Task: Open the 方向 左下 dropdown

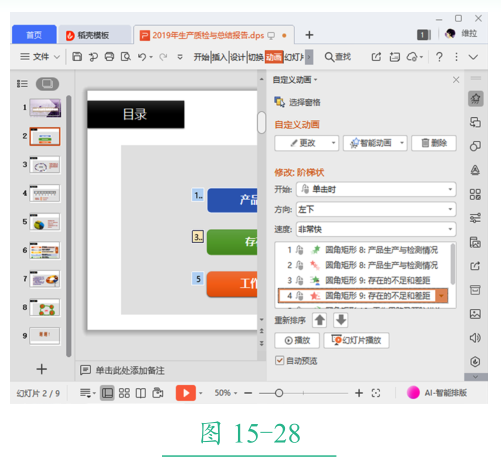Action: [376, 209]
